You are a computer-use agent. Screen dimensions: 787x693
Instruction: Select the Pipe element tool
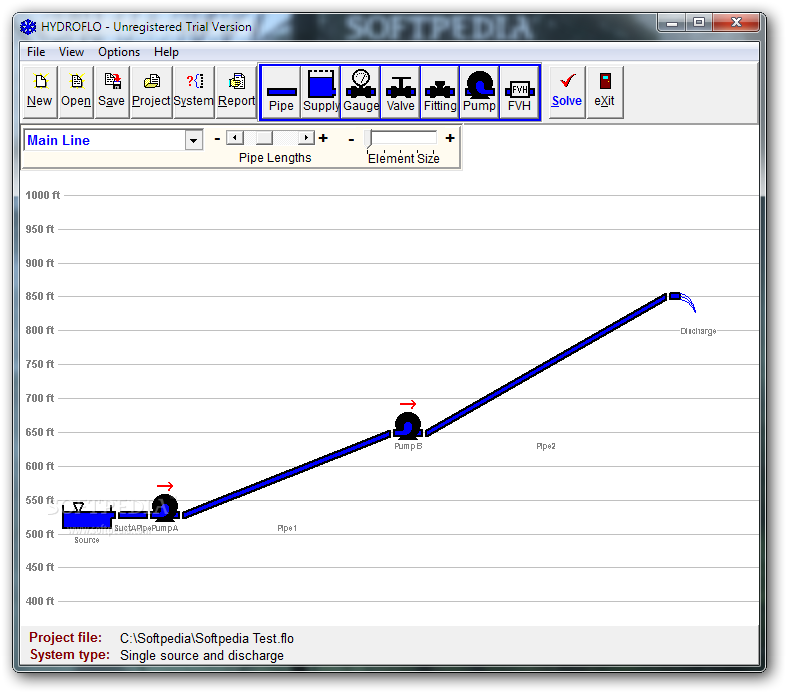281,92
